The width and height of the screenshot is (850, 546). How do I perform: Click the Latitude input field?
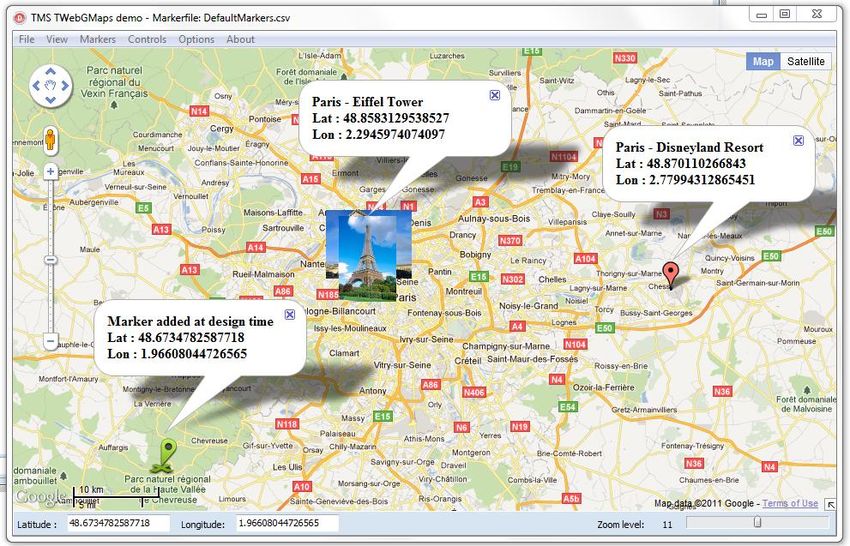pyautogui.click(x=118, y=523)
